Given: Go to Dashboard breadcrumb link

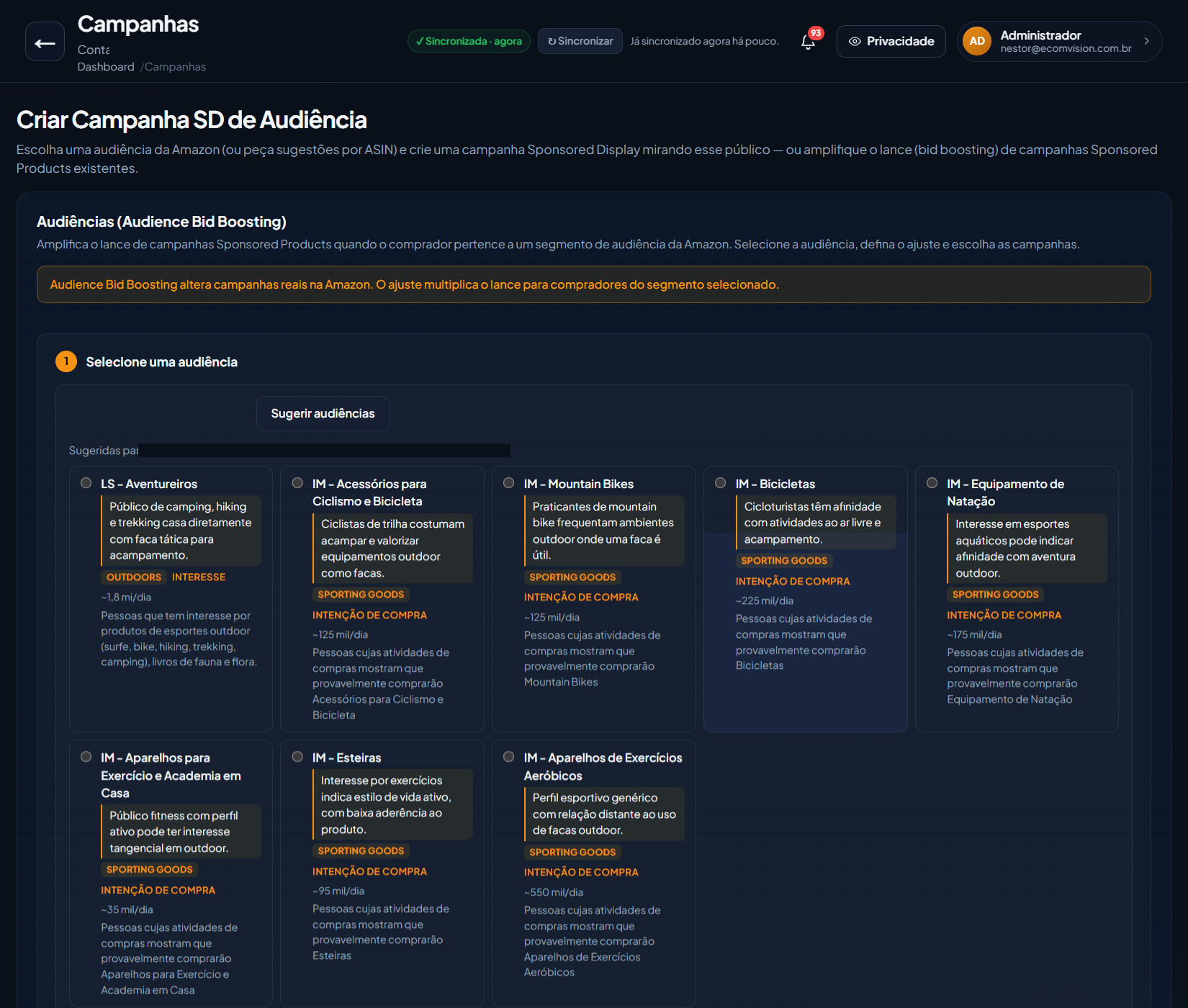Looking at the screenshot, I should click(106, 67).
